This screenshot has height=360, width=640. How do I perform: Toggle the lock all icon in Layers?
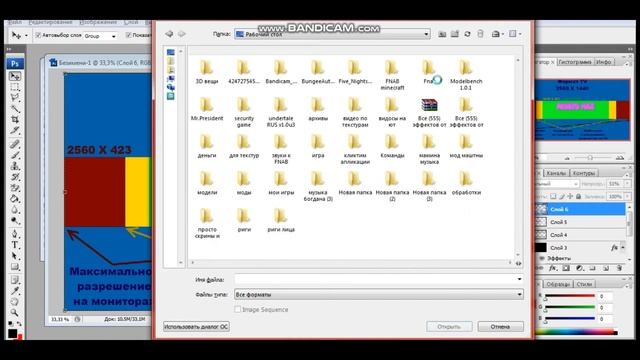578,196
